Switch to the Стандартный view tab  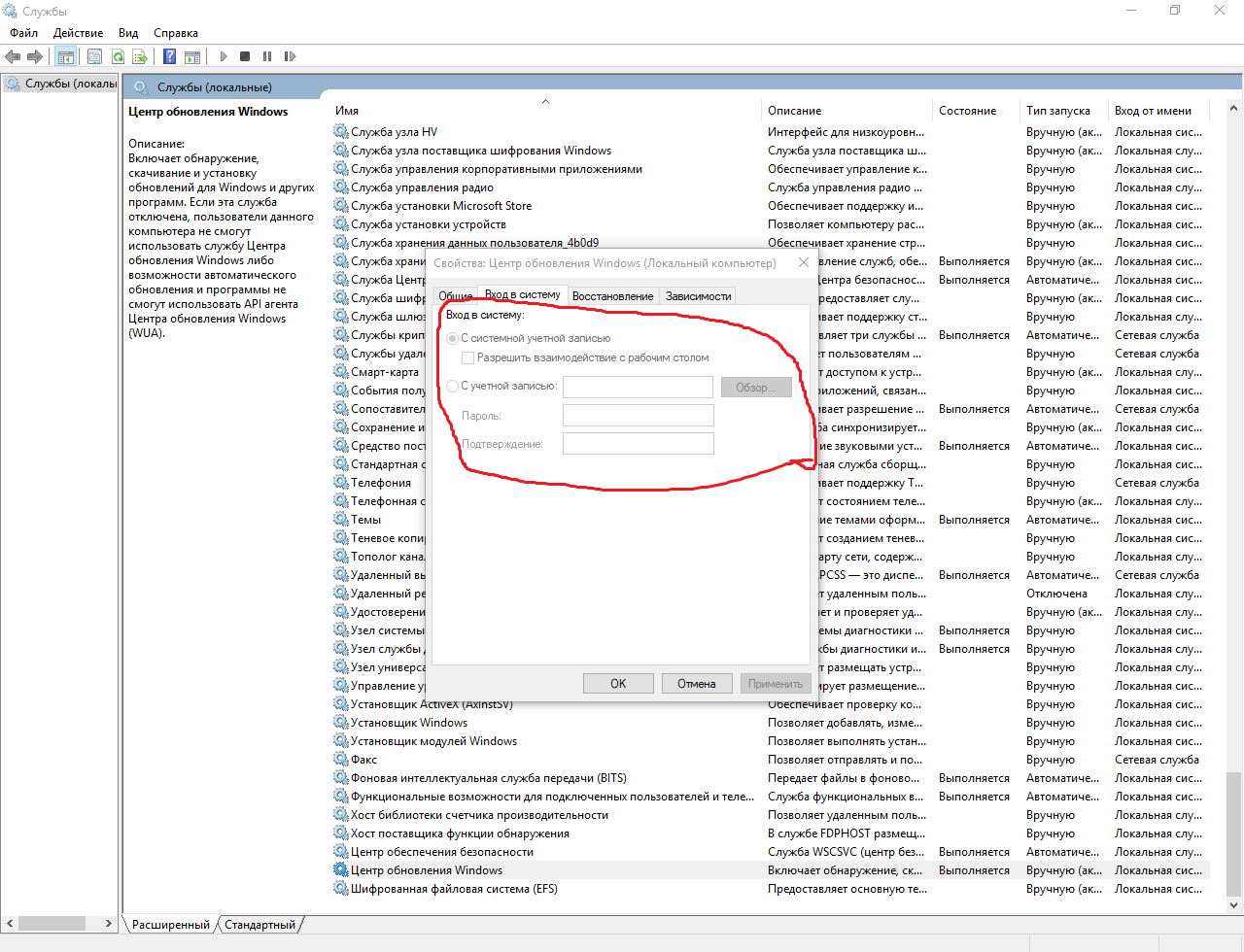259,925
